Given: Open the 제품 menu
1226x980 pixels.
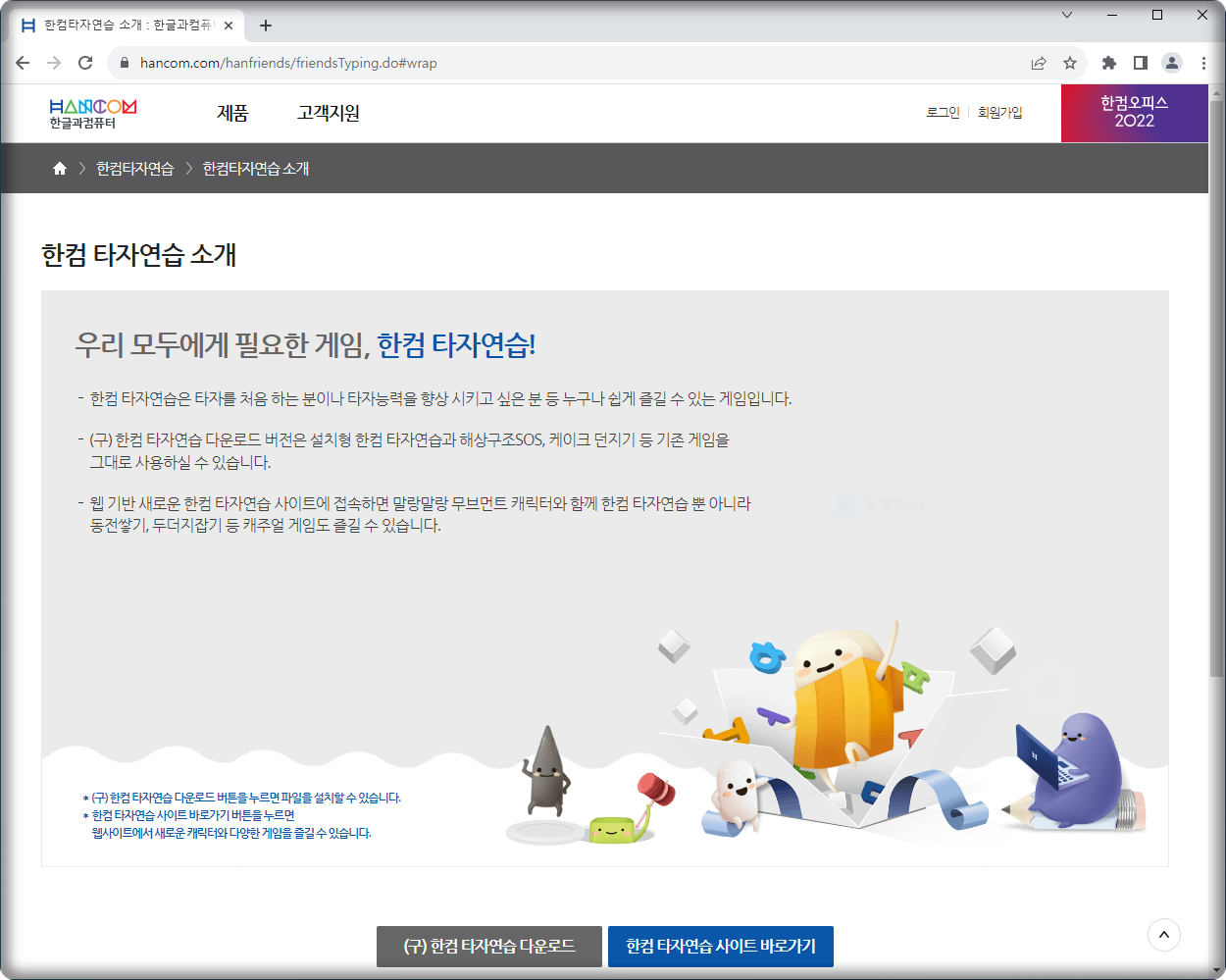Looking at the screenshot, I should coord(232,114).
